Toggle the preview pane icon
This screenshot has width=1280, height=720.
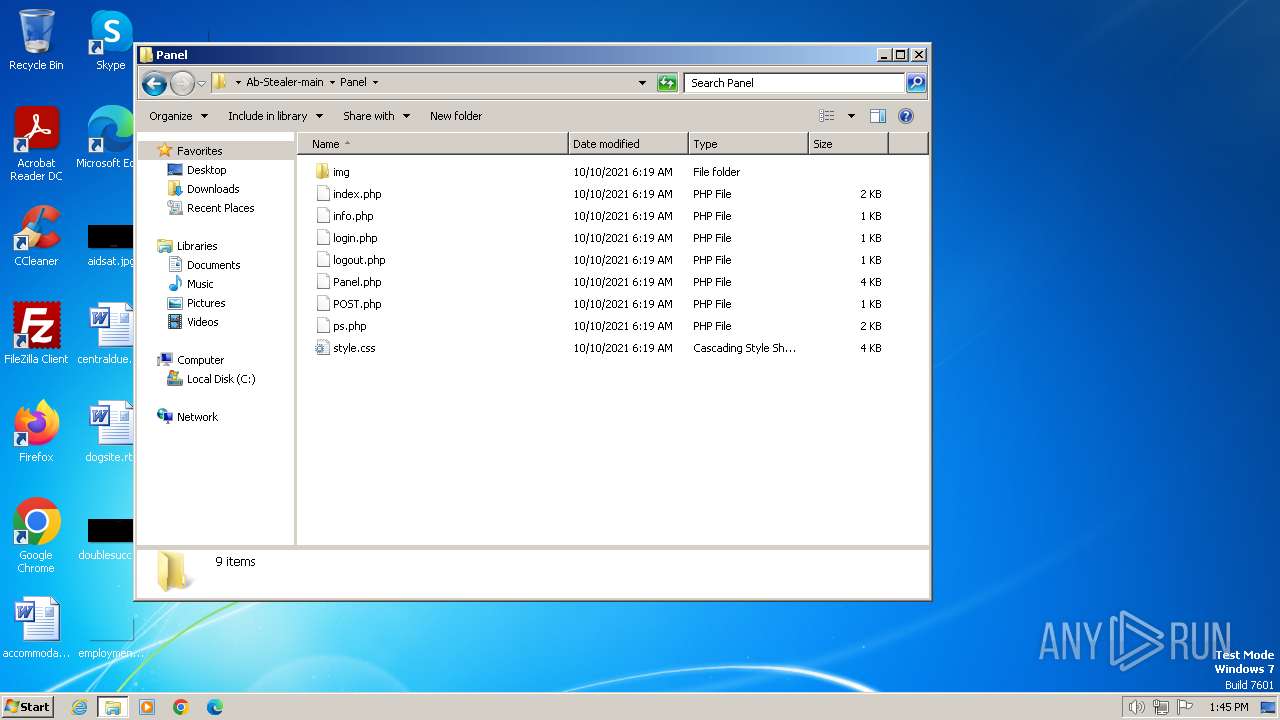pyautogui.click(x=877, y=116)
